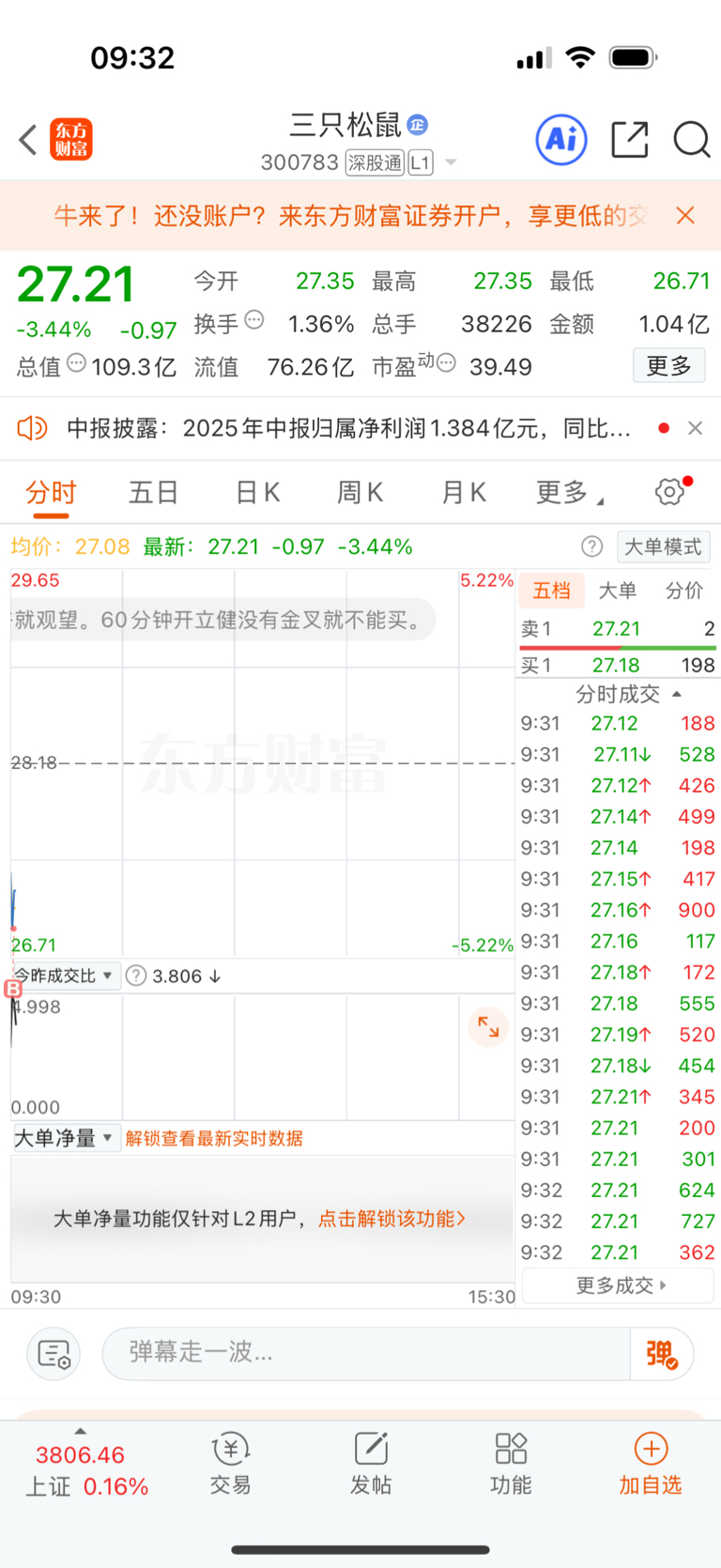721x1568 pixels.
Task: Open 发帖 in the bottom bar
Action: pos(371,1464)
